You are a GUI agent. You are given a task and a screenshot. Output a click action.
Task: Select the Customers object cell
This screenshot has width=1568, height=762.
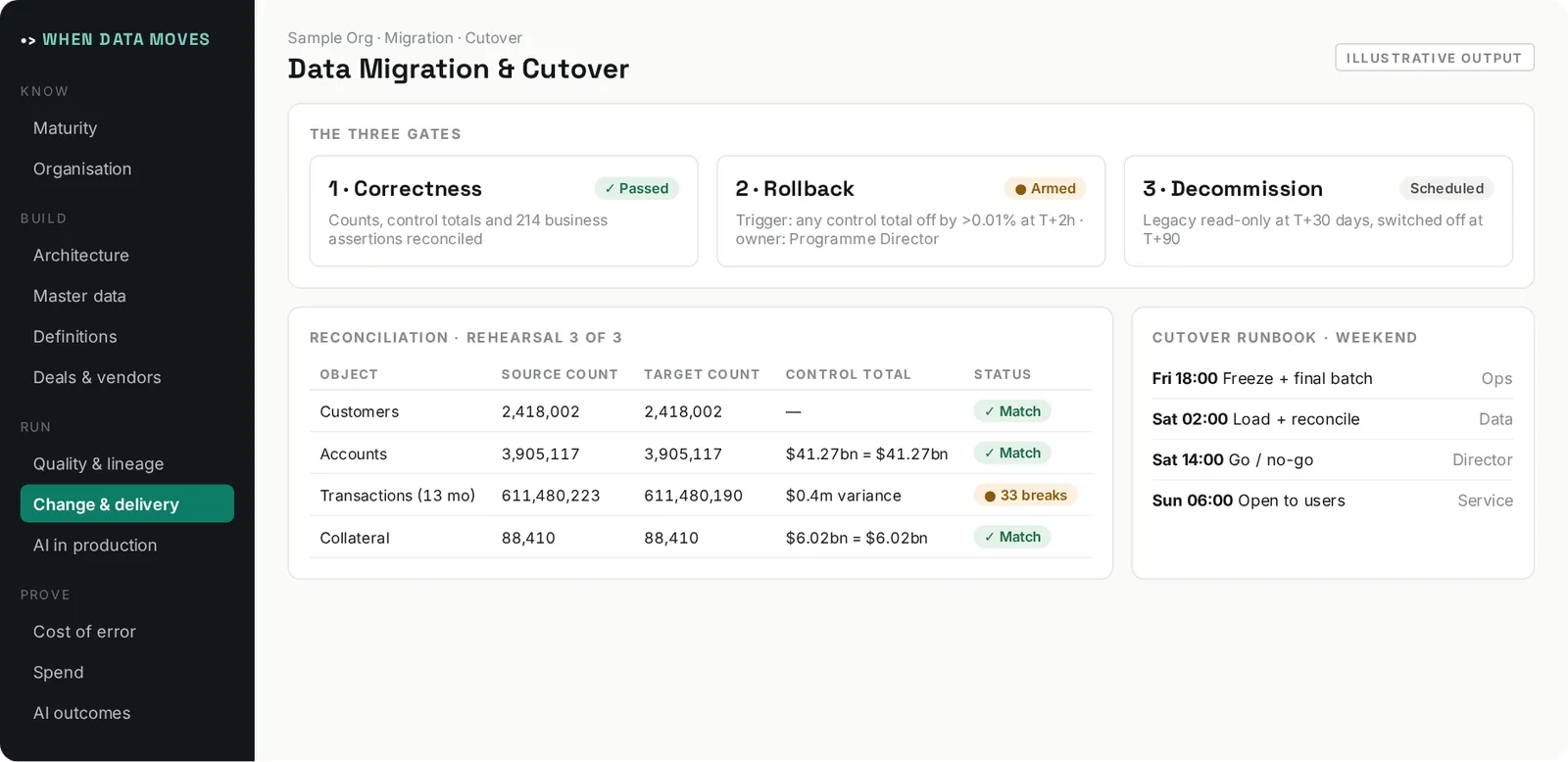pyautogui.click(x=360, y=411)
